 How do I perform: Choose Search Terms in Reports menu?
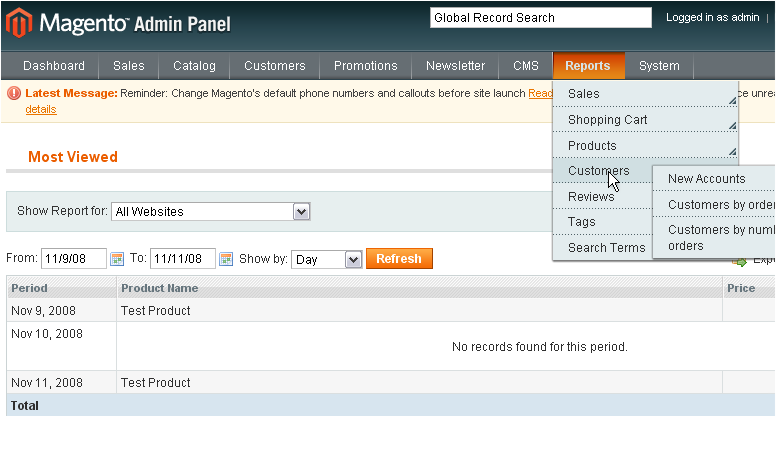tap(606, 248)
